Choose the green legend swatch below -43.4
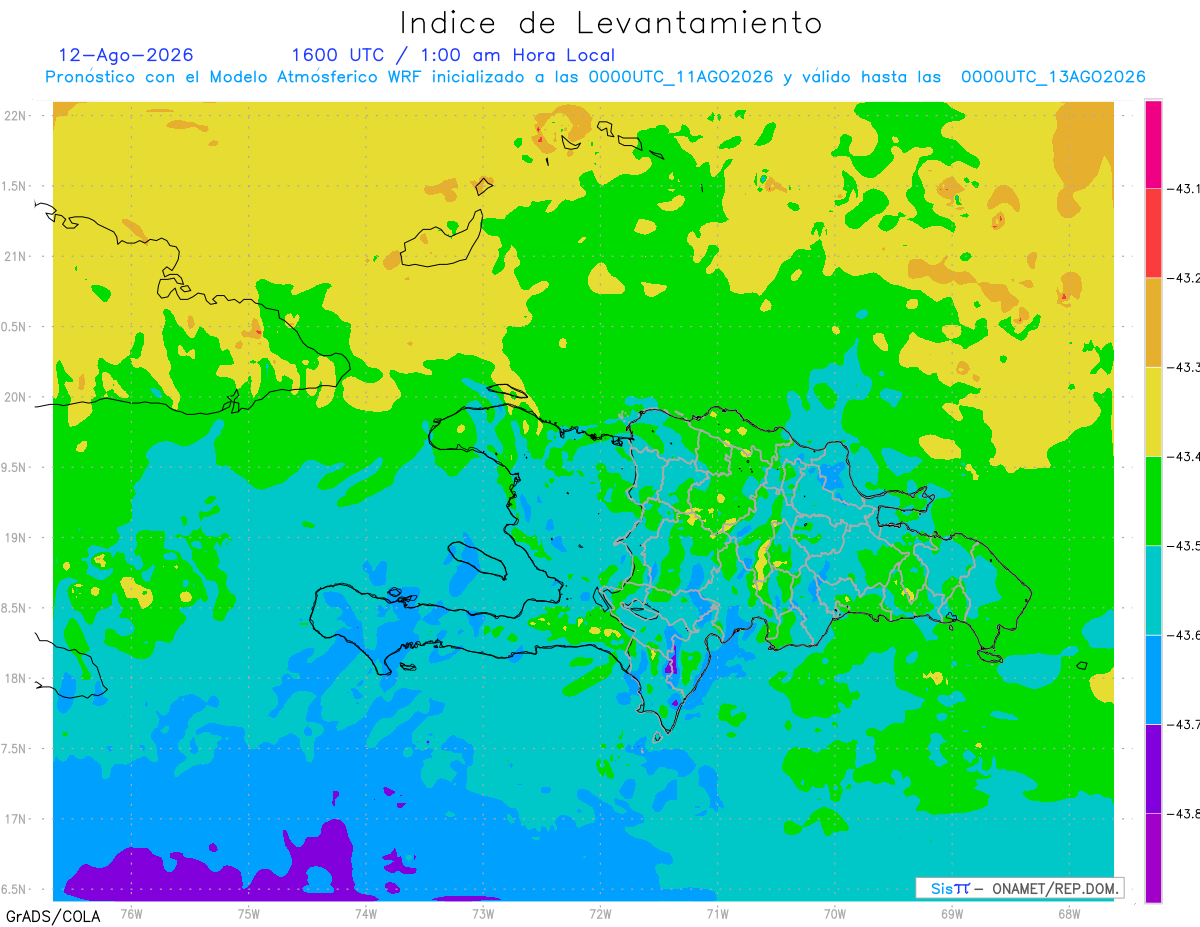1200x927 pixels. (x=1153, y=501)
